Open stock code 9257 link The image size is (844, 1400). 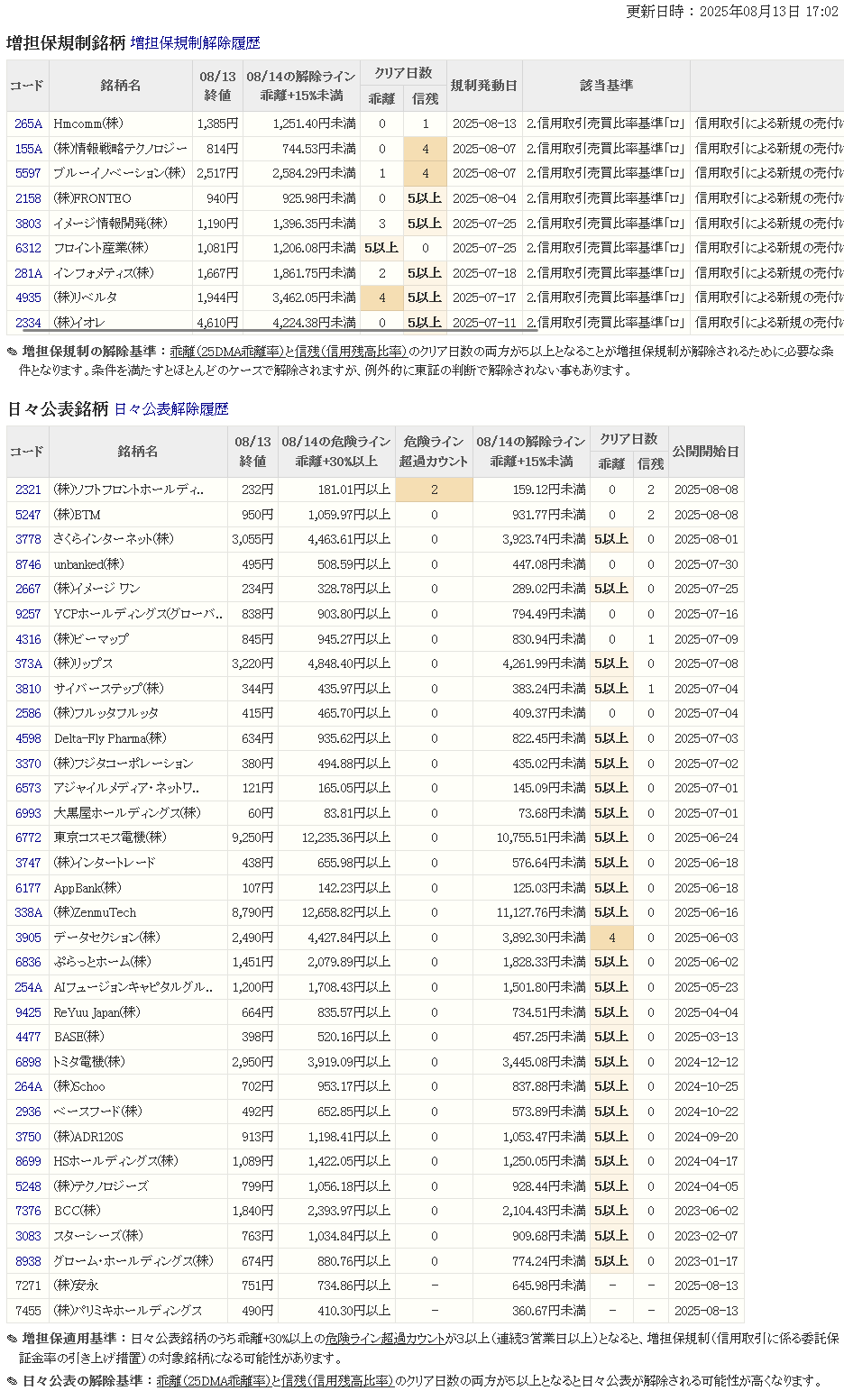pos(28,614)
